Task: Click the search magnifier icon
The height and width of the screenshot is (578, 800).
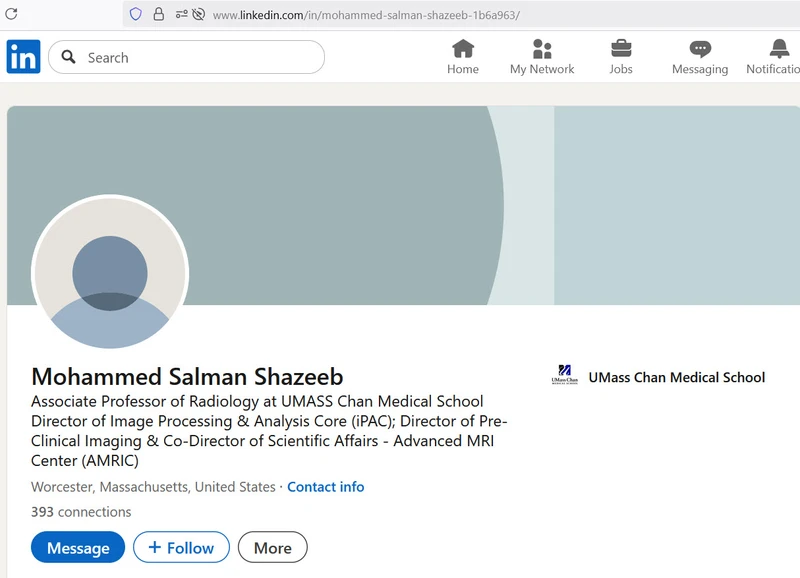Action: [69, 57]
